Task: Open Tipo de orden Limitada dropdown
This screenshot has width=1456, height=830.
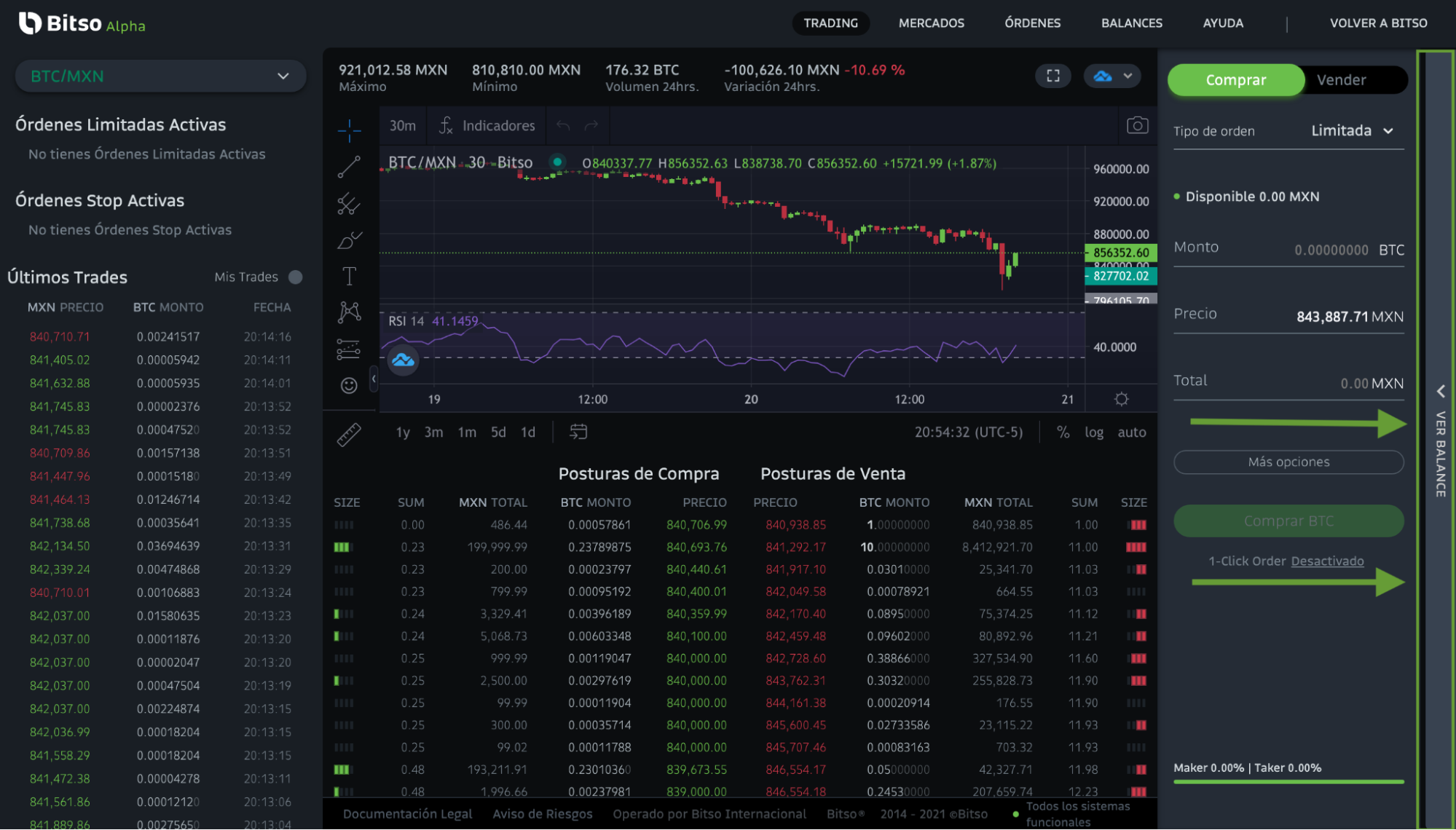Action: point(1353,130)
